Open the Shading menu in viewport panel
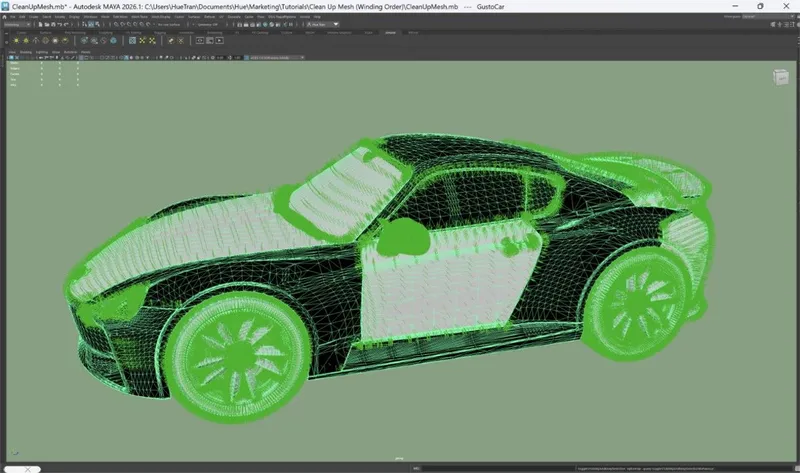Viewport: 800px width, 473px height. [27, 51]
